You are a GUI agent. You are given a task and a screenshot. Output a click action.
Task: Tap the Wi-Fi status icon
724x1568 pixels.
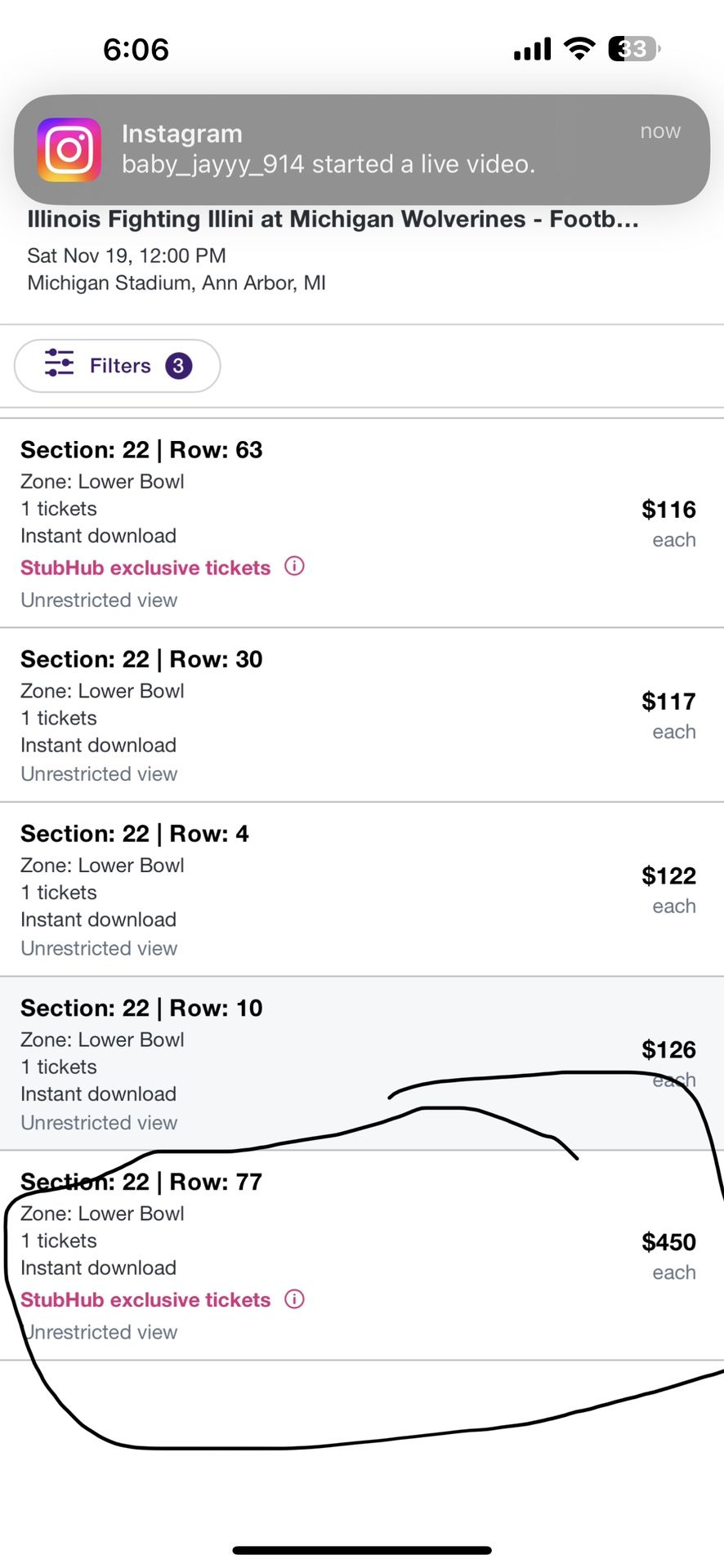(579, 49)
